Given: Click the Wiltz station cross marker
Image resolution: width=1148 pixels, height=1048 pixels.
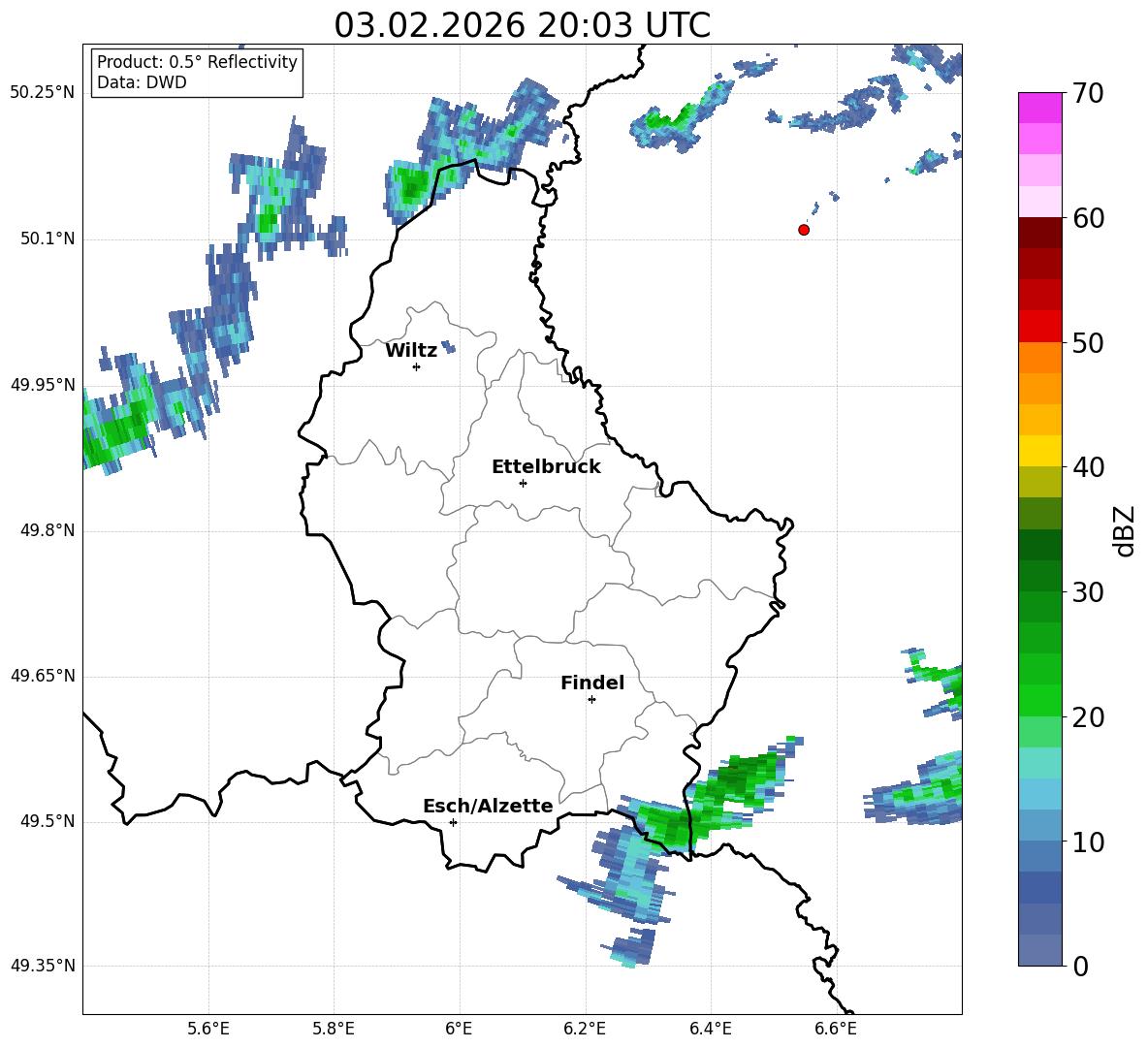Looking at the screenshot, I should point(417,366).
